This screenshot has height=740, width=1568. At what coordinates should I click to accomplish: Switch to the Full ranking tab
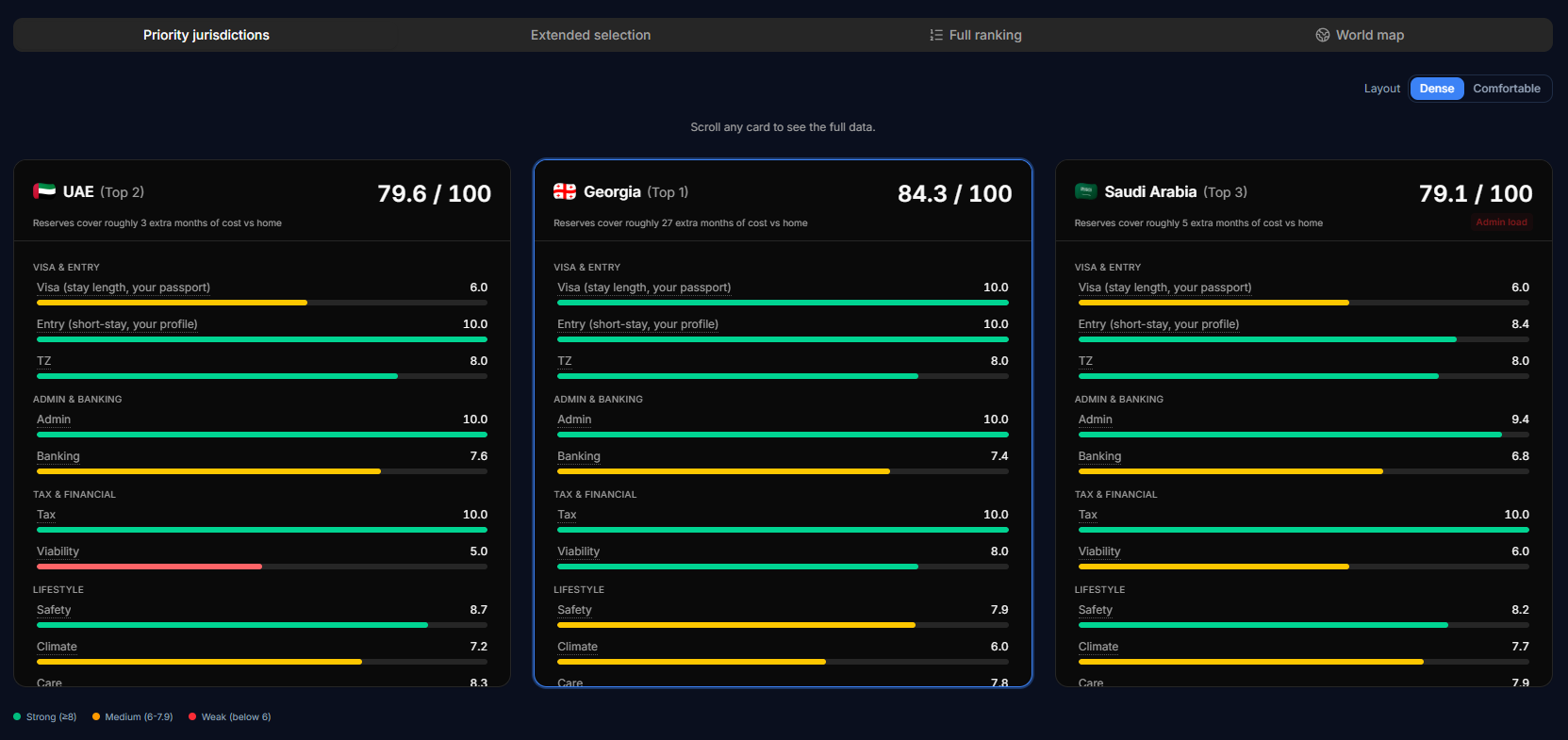[x=976, y=35]
